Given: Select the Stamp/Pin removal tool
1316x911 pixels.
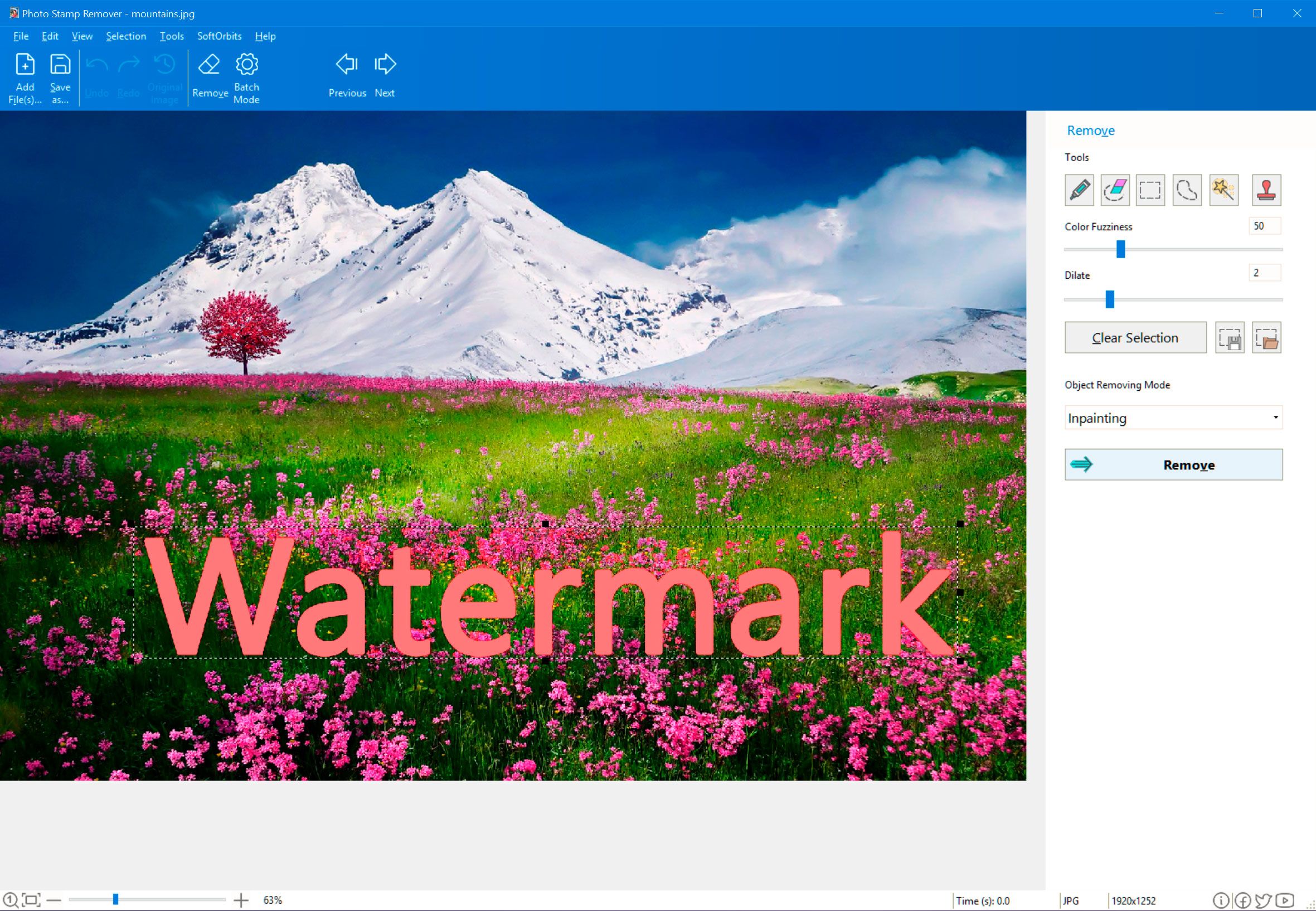Looking at the screenshot, I should coord(1266,188).
